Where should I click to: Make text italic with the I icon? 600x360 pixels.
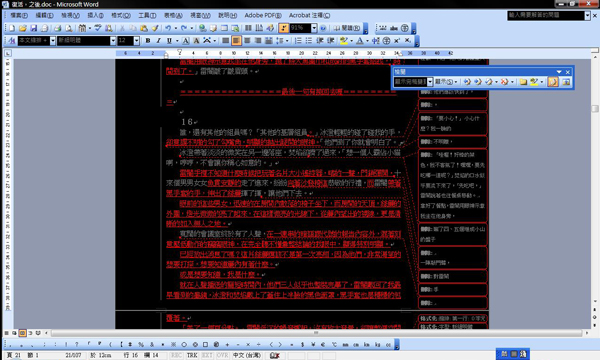pyautogui.click(x=158, y=41)
